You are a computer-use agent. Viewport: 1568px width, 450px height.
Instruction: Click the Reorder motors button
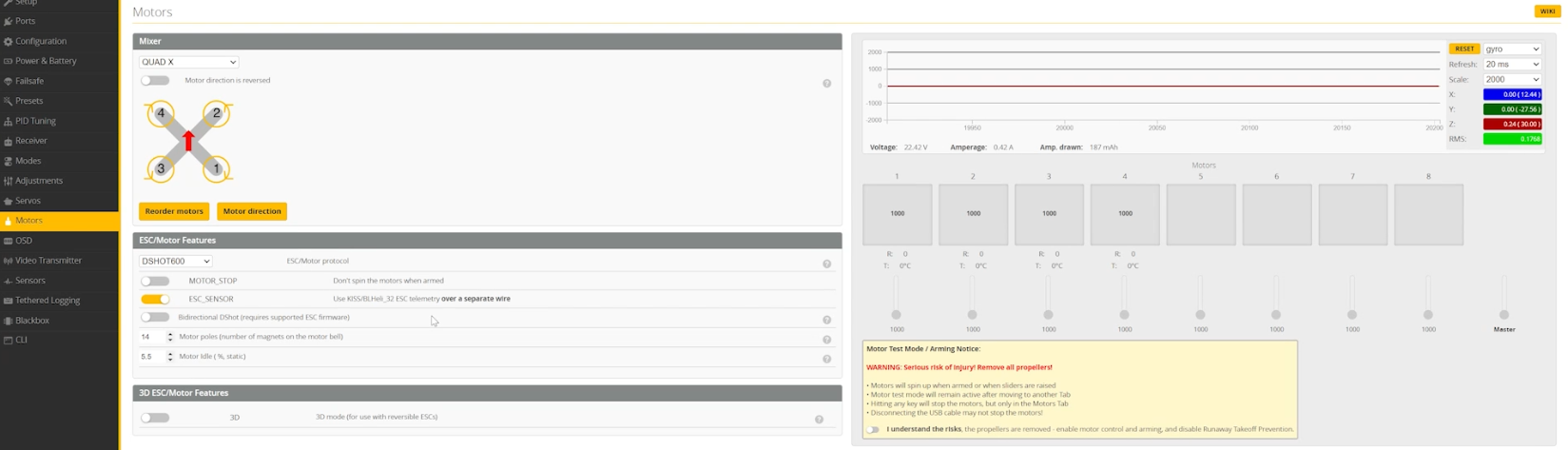[174, 211]
